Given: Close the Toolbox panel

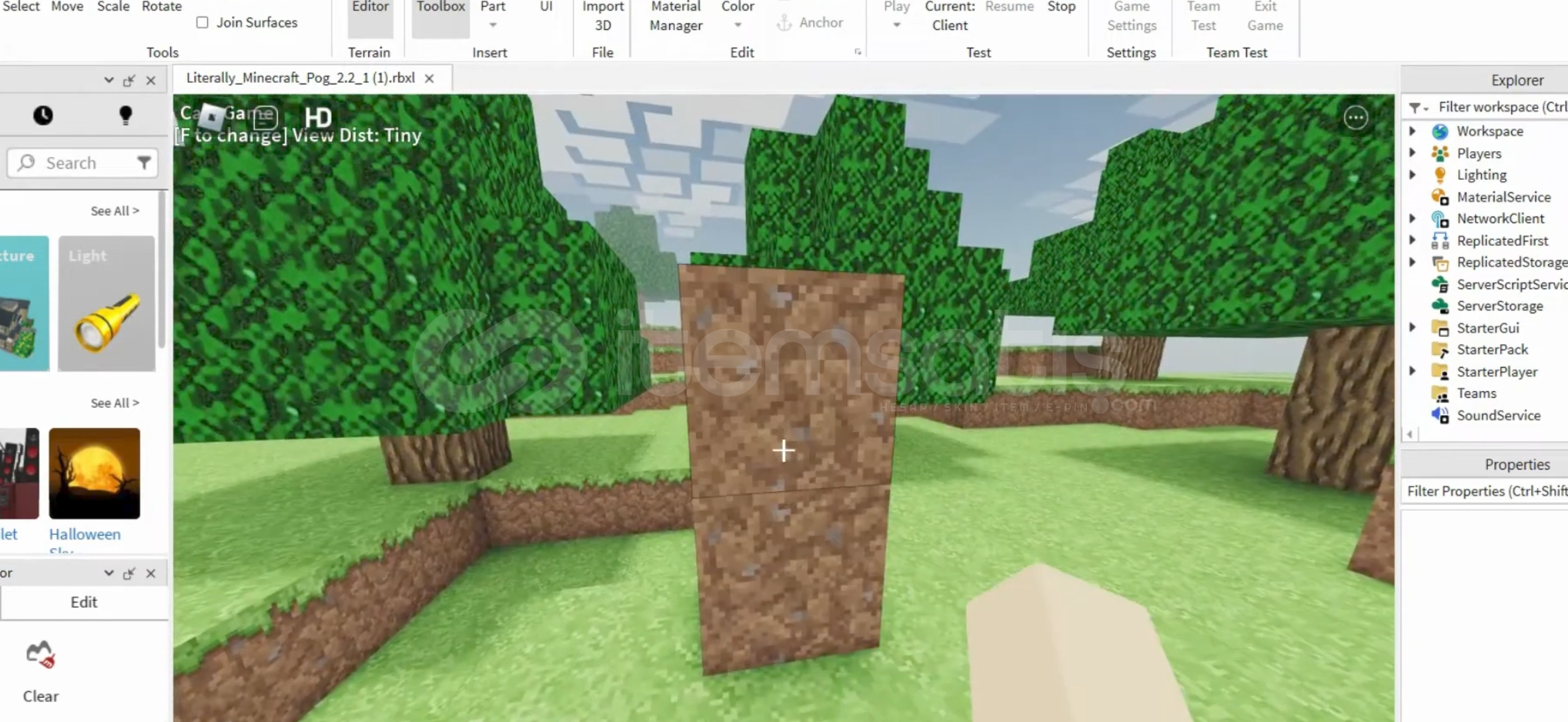Looking at the screenshot, I should tap(151, 80).
